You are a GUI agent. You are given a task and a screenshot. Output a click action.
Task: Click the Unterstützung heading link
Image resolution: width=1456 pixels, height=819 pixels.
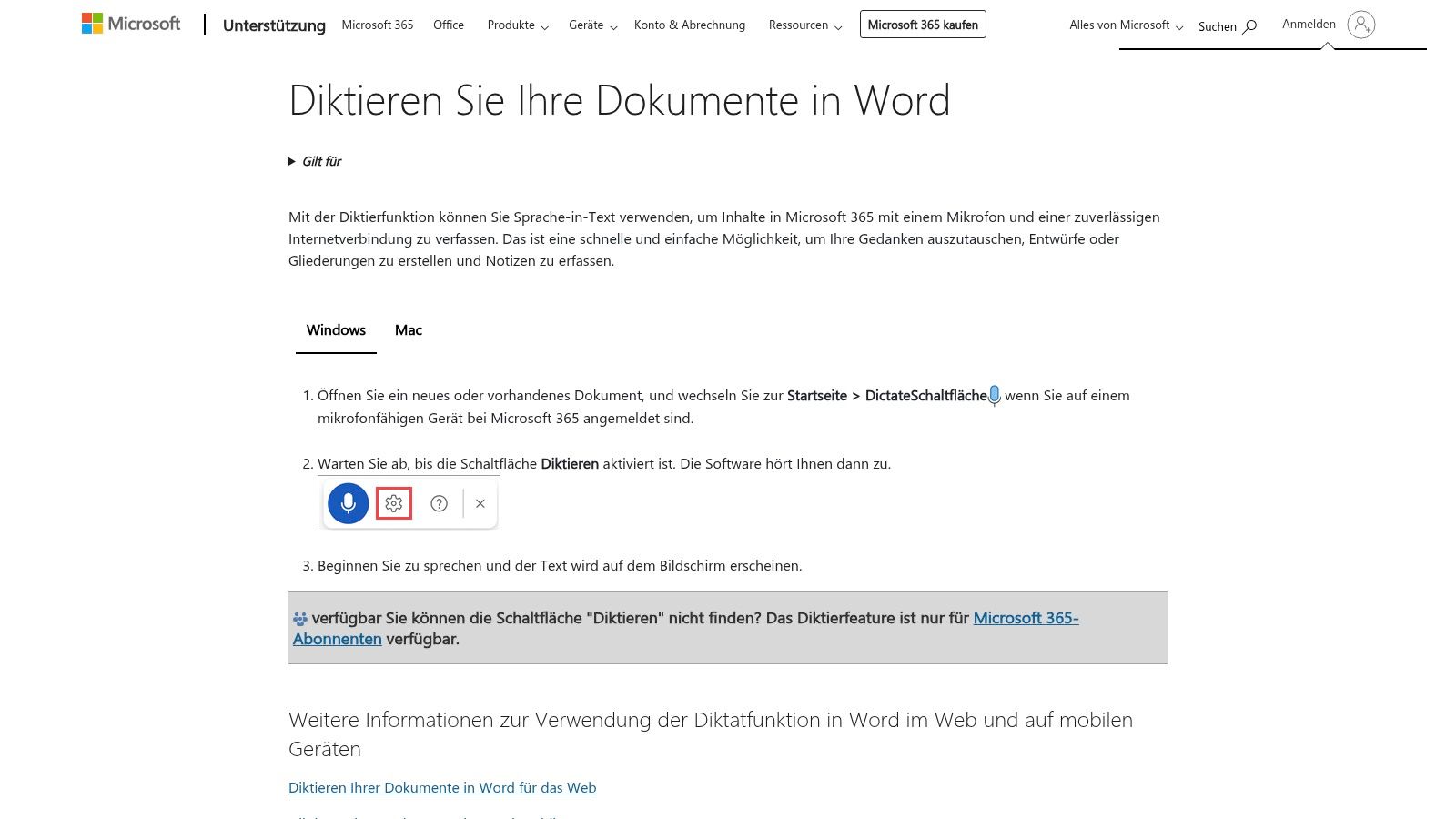(274, 25)
